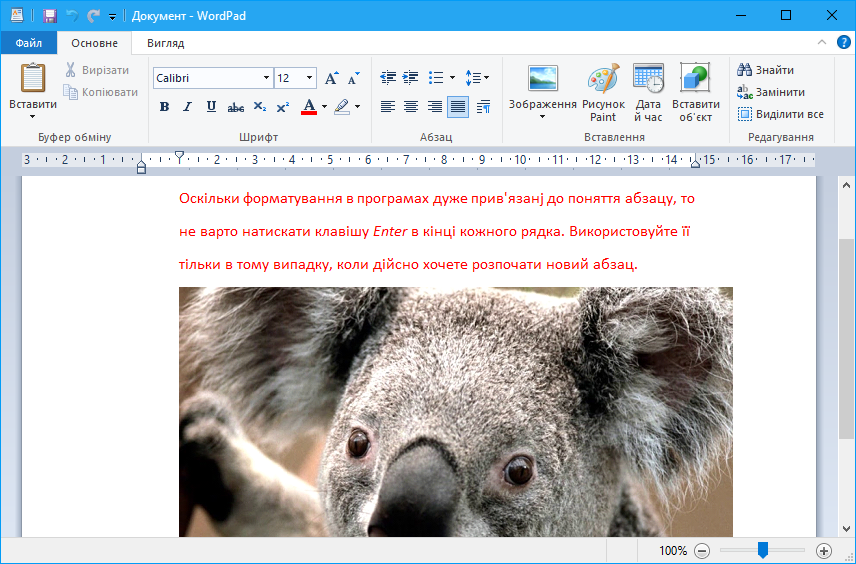Center align the text
Image resolution: width=856 pixels, height=564 pixels.
[x=411, y=106]
